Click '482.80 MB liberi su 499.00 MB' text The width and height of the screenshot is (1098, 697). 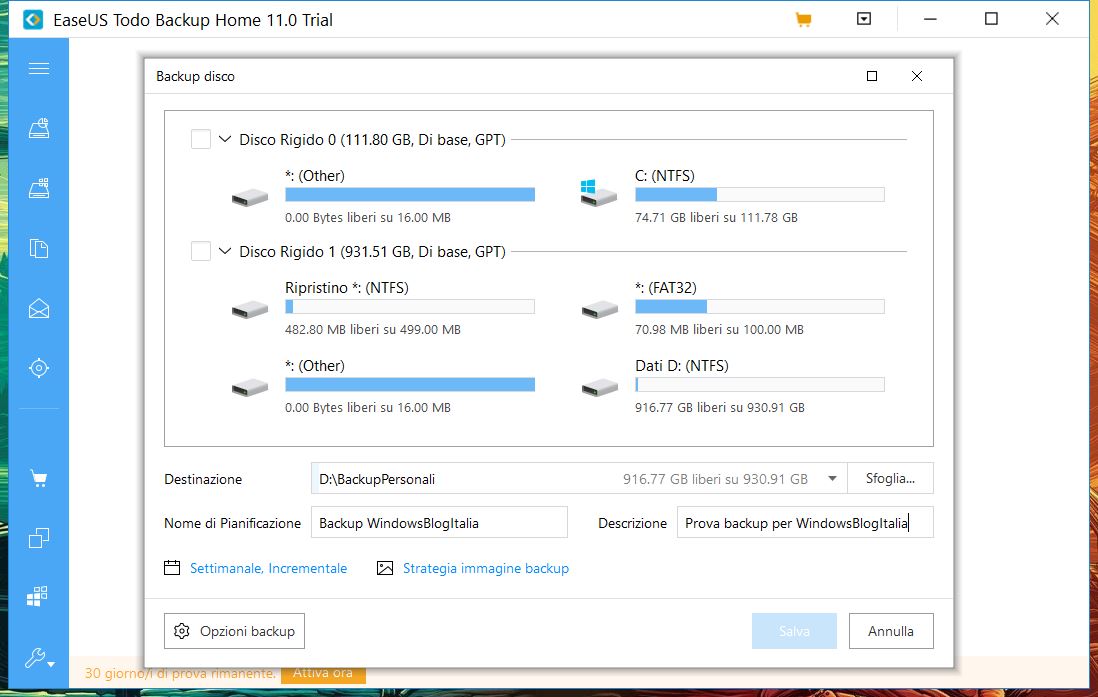(x=373, y=329)
